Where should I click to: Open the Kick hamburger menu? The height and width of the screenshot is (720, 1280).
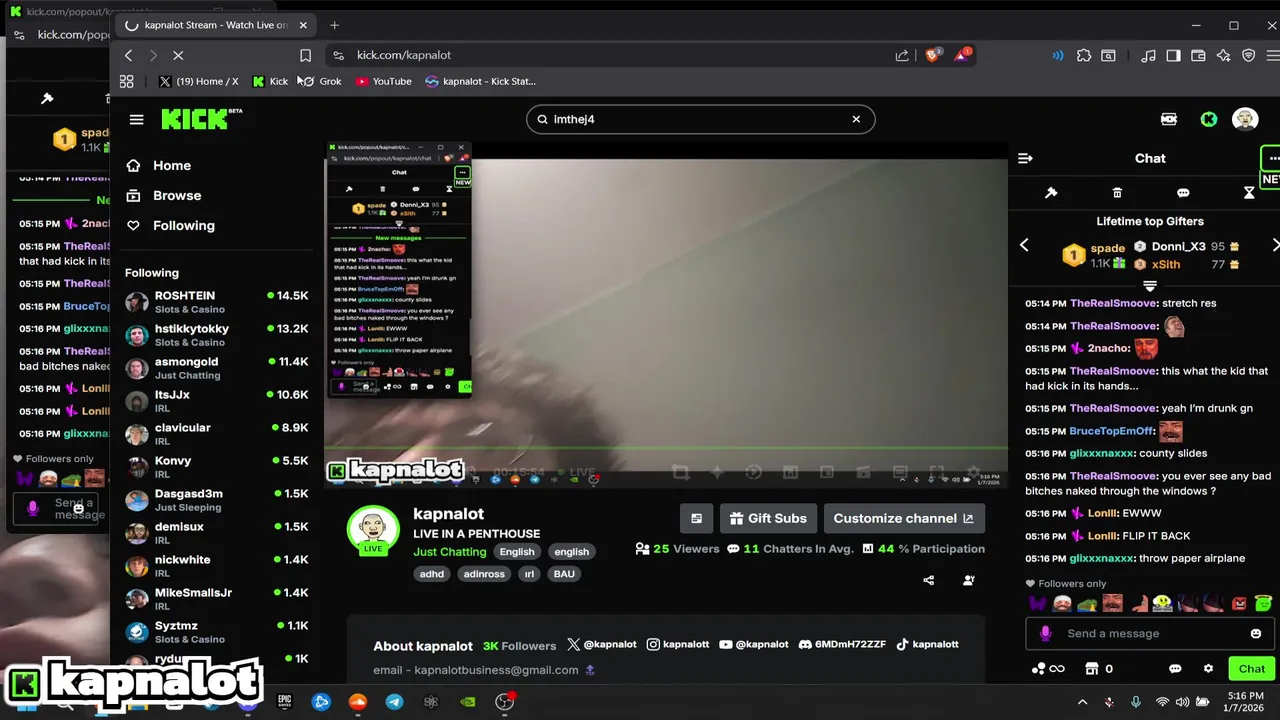(136, 119)
